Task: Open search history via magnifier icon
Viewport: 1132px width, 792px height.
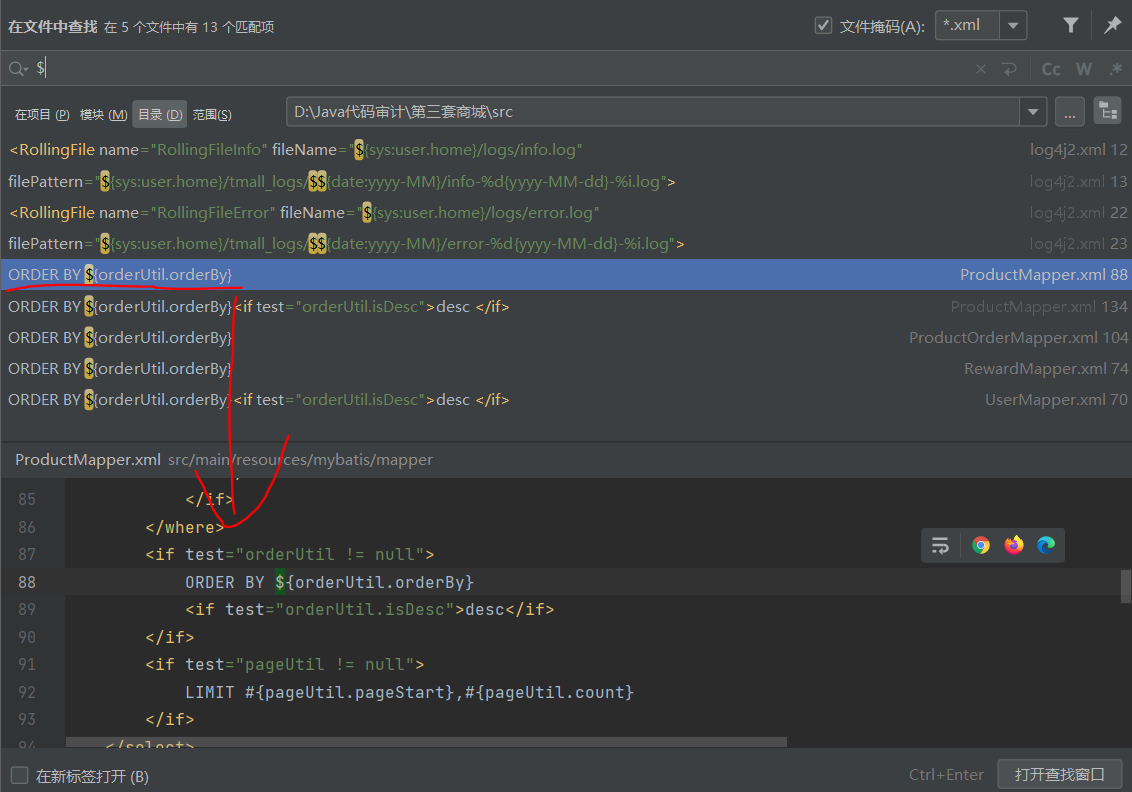Action: [x=18, y=69]
